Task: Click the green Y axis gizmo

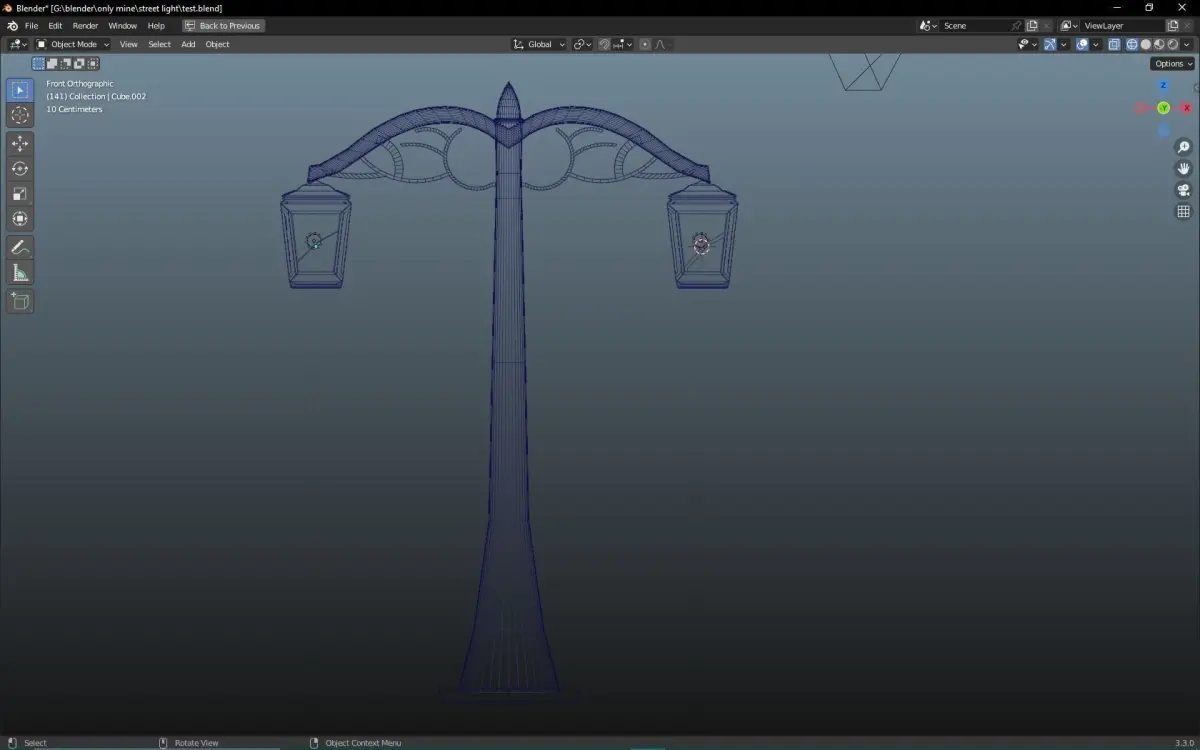Action: [x=1163, y=108]
